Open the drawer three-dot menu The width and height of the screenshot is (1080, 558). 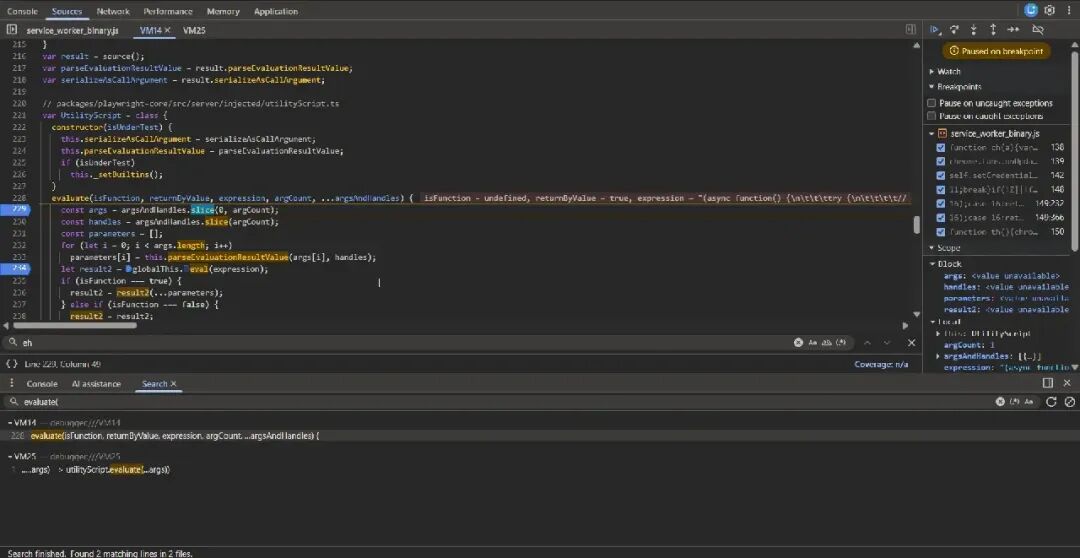point(11,383)
